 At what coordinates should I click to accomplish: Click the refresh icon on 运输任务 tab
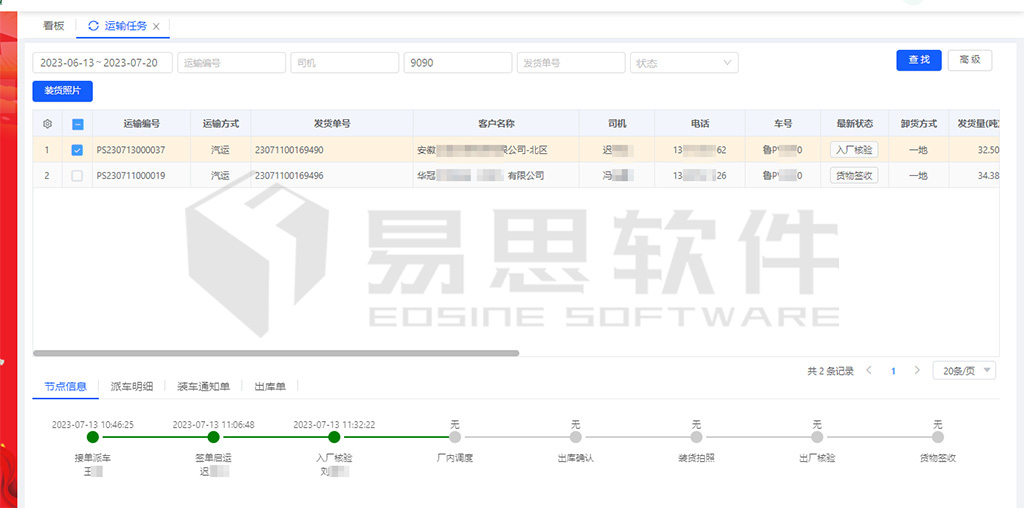click(94, 26)
